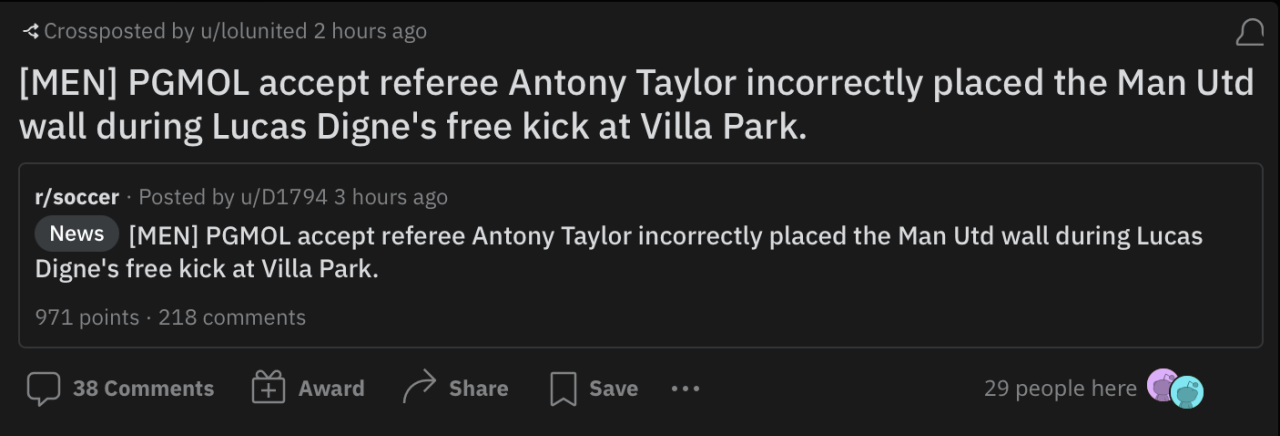Image resolution: width=1280 pixels, height=436 pixels.
Task: Save the post with the bookmark icon
Action: pyautogui.click(x=564, y=389)
